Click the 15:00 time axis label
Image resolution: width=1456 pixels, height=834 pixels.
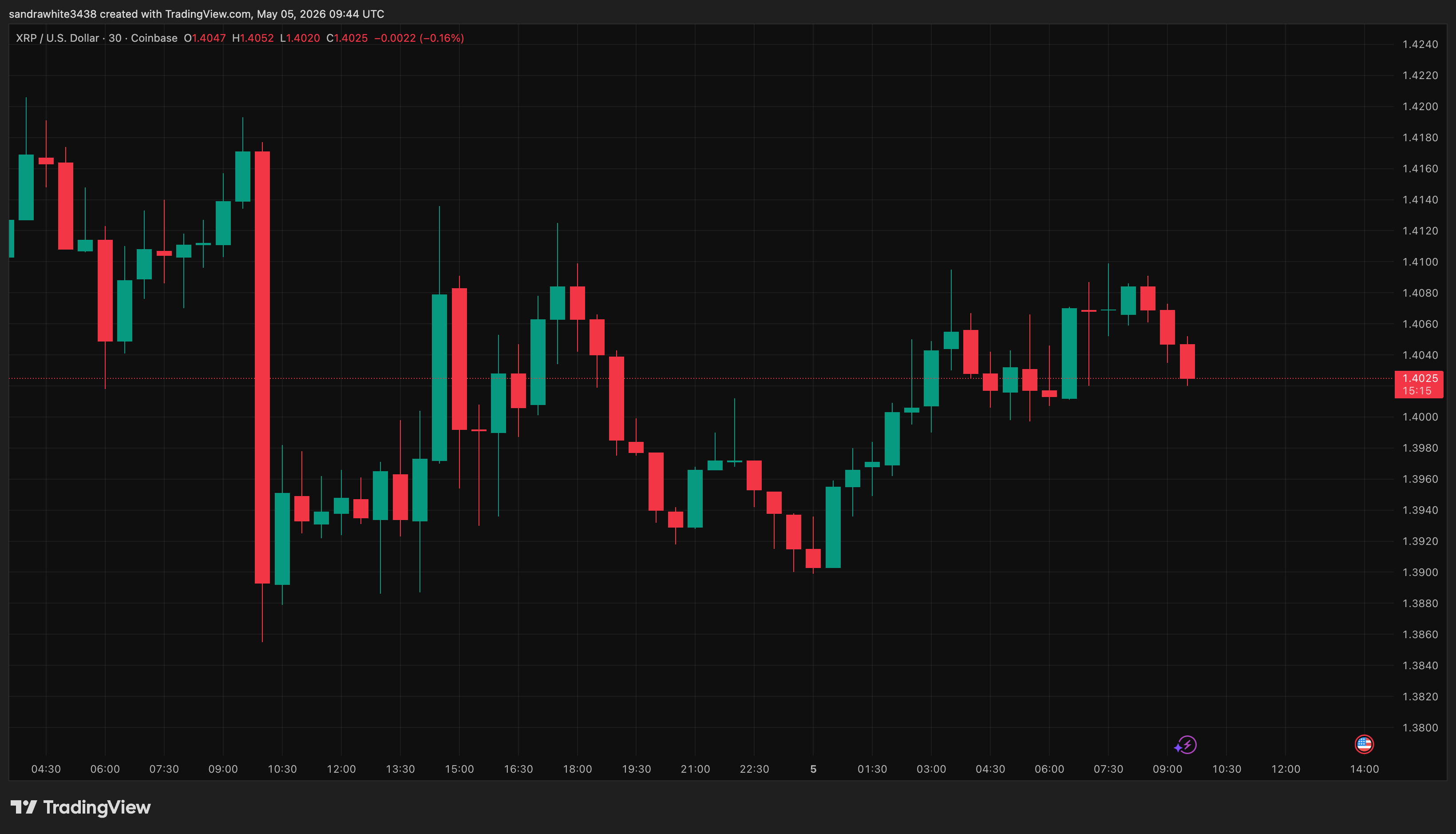point(459,769)
